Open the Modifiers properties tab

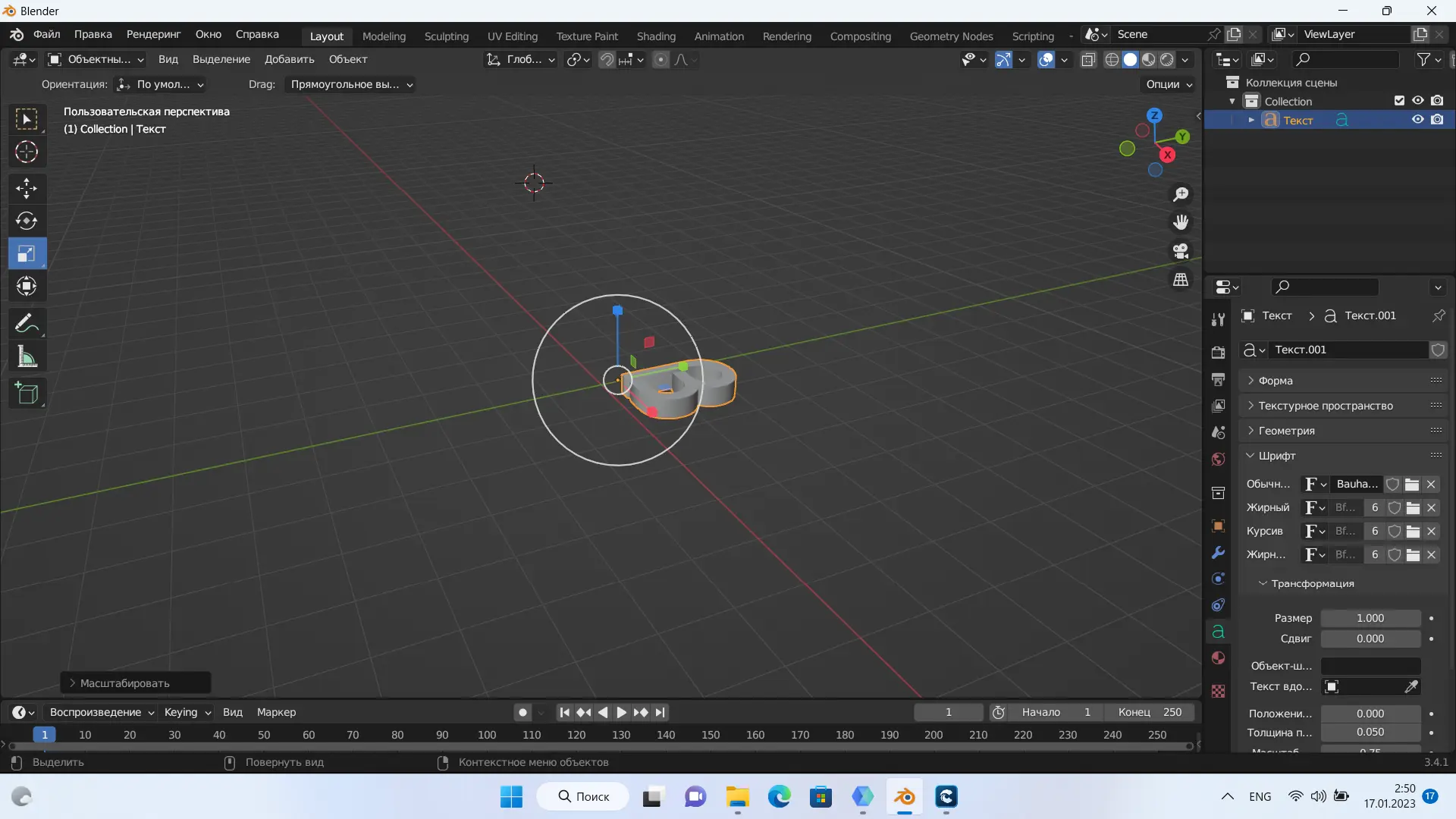(1218, 552)
